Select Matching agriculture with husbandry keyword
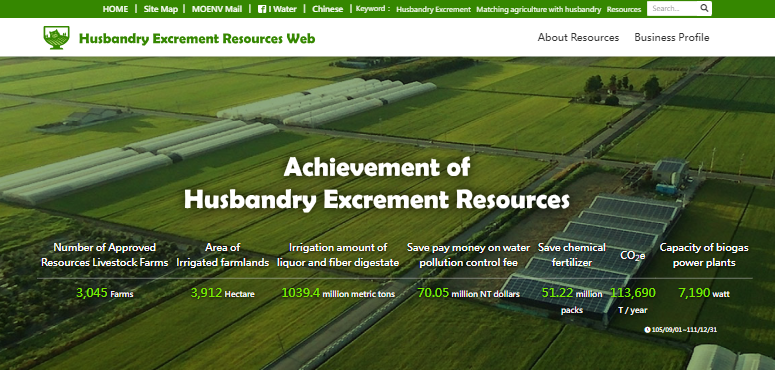 539,9
